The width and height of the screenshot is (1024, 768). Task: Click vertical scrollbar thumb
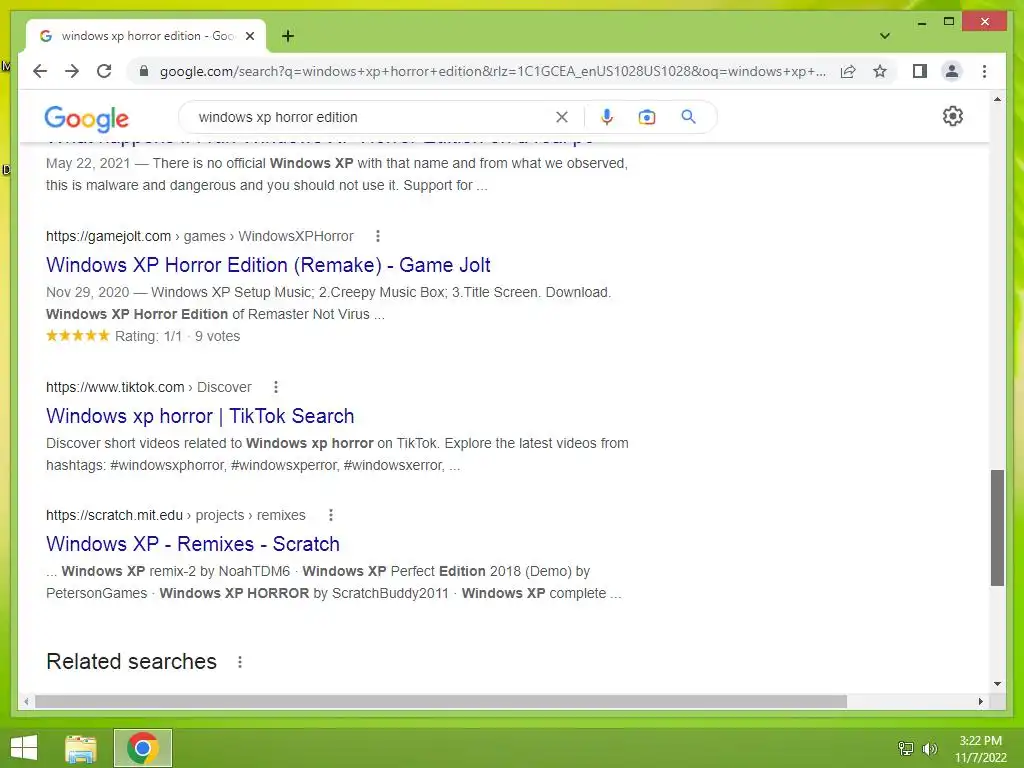[x=997, y=528]
